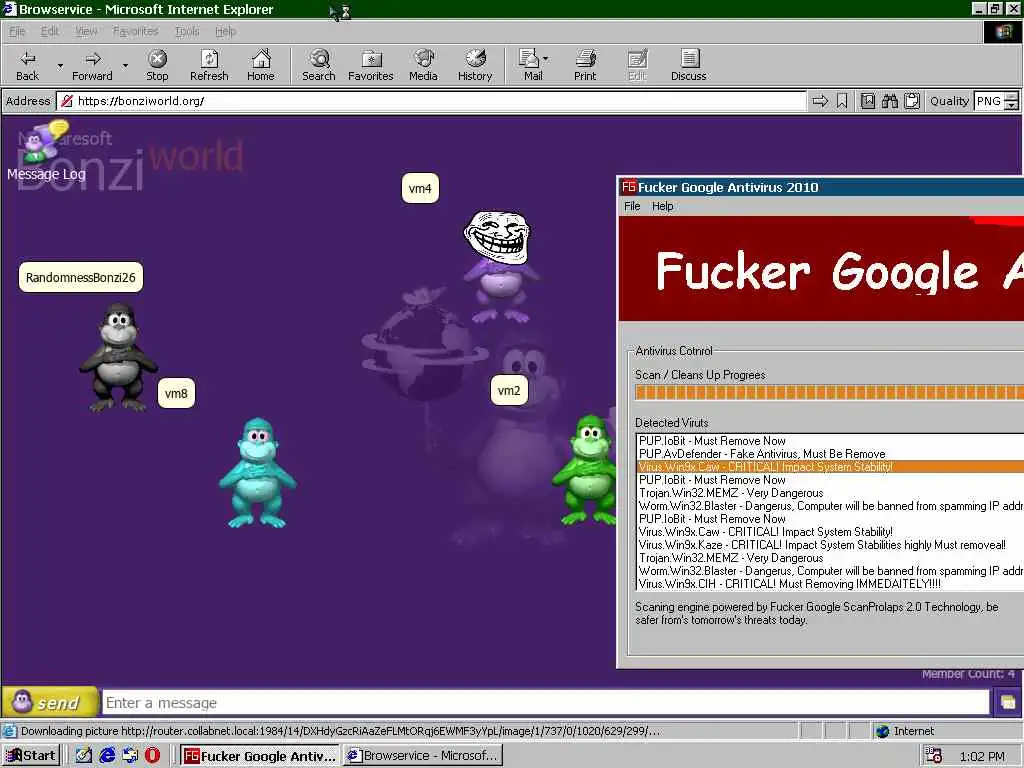The image size is (1024, 768).
Task: Open Help menu in Antivirus 2010 window
Action: coord(662,206)
